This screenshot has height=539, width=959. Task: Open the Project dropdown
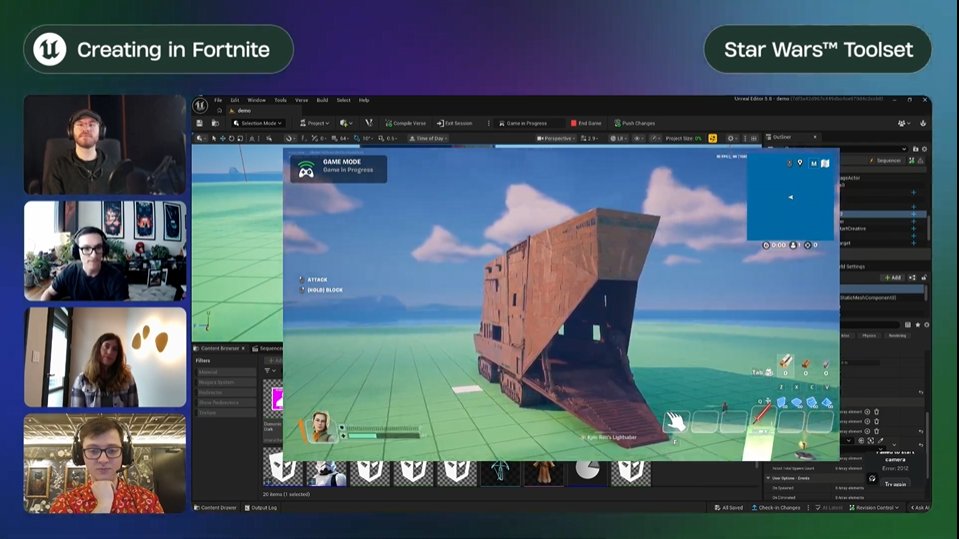click(x=314, y=123)
